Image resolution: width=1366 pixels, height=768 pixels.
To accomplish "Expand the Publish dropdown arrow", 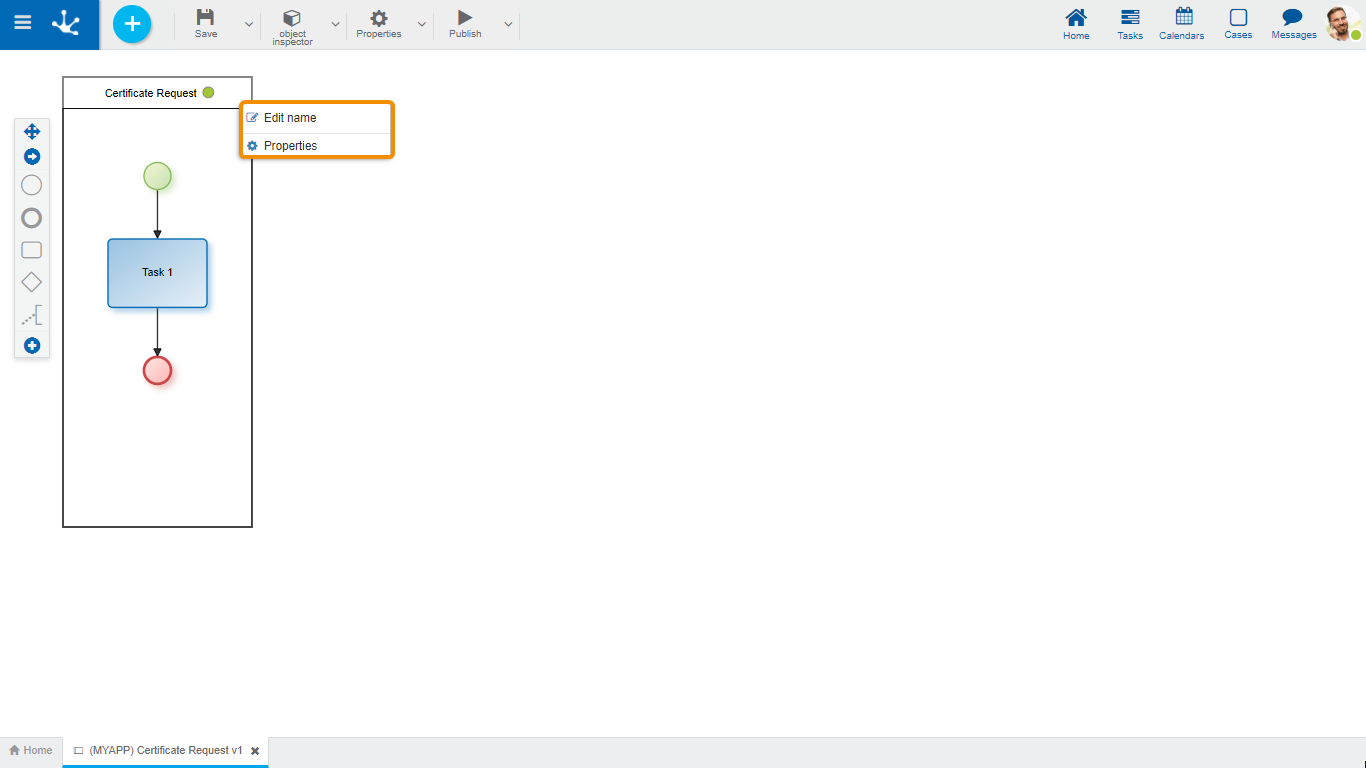I will point(508,24).
